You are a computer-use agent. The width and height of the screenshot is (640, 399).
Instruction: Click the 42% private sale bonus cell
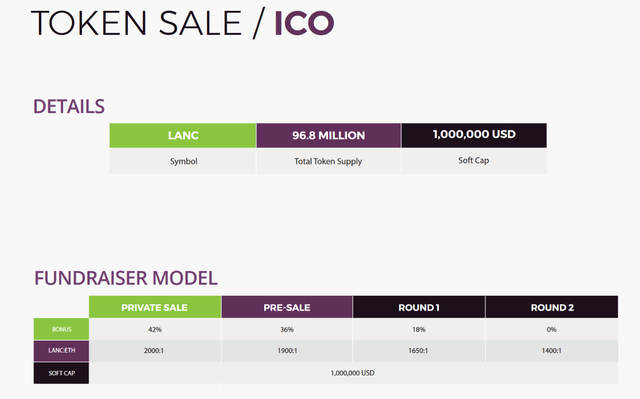click(x=155, y=329)
